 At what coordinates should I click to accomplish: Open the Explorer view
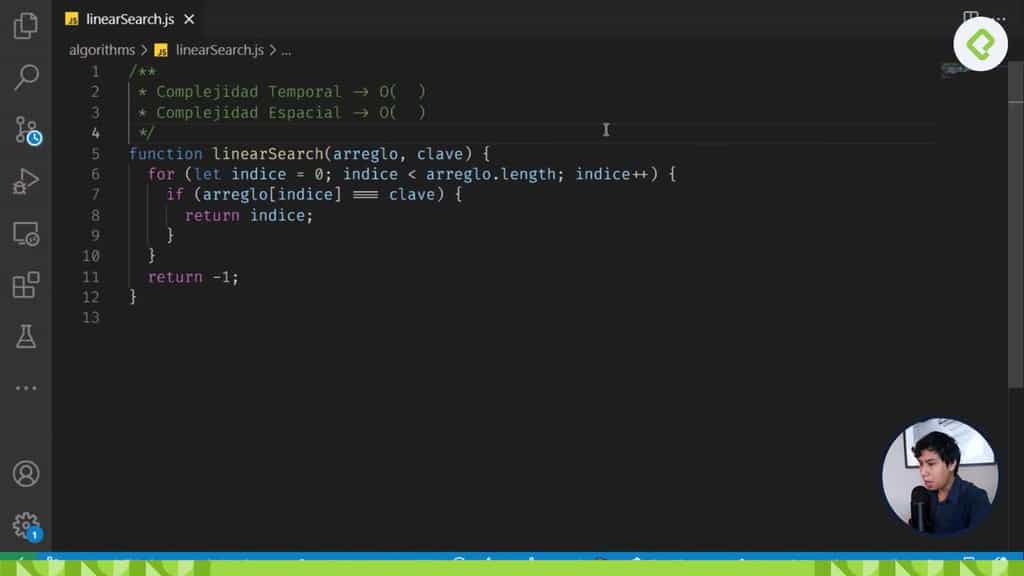(x=25, y=25)
